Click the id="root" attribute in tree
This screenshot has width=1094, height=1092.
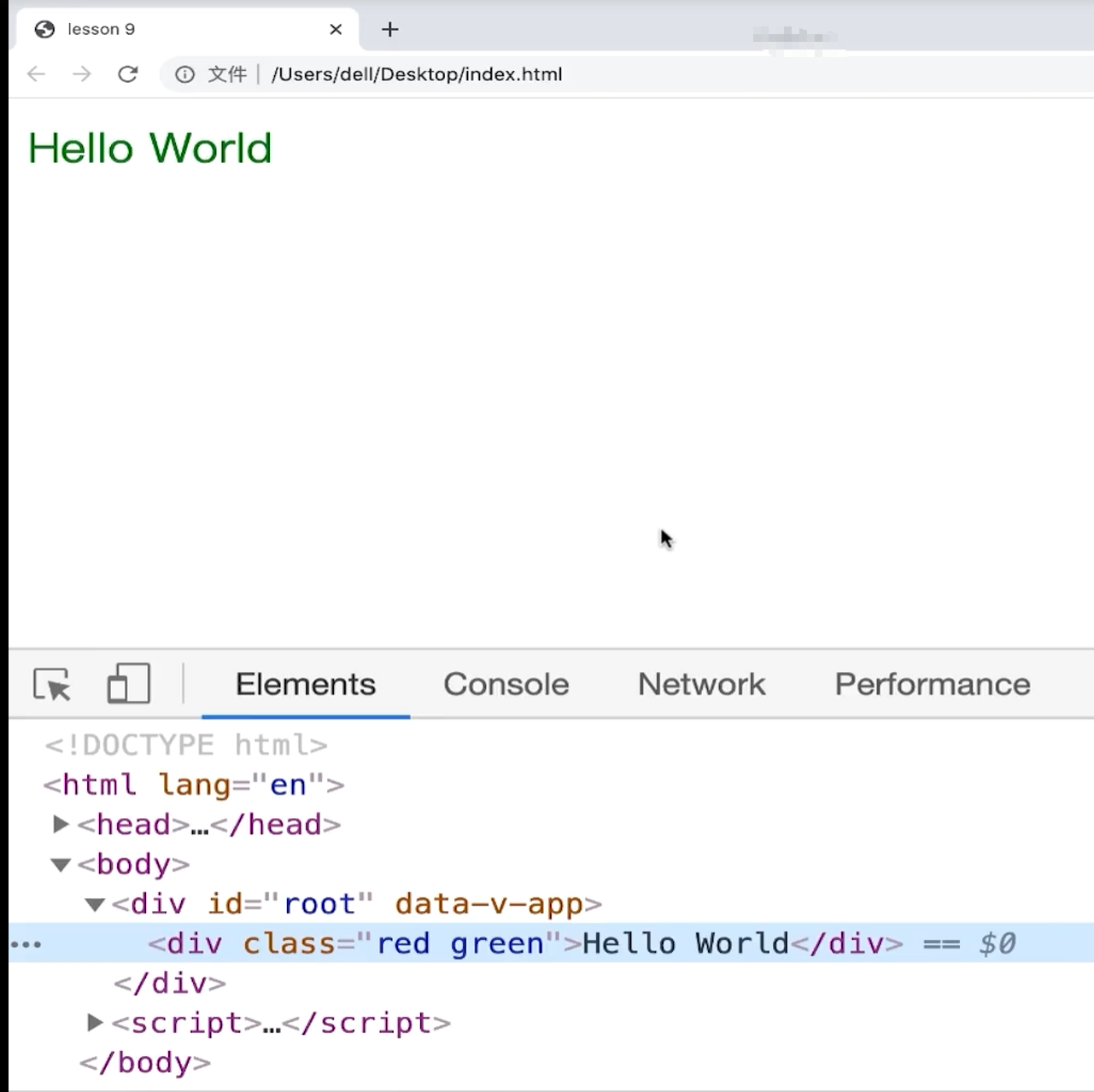(x=290, y=904)
